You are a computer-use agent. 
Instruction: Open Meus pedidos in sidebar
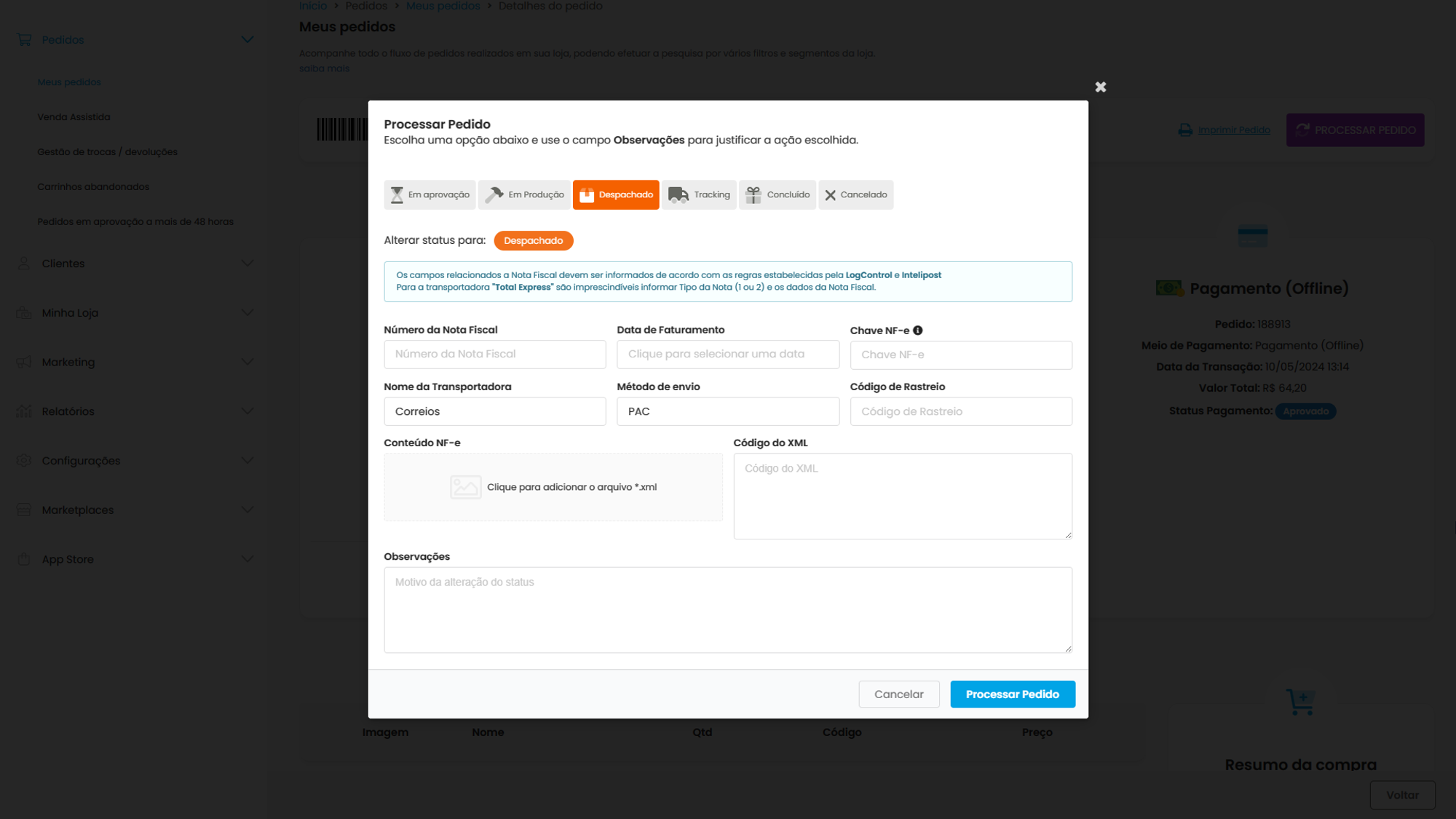pos(69,82)
